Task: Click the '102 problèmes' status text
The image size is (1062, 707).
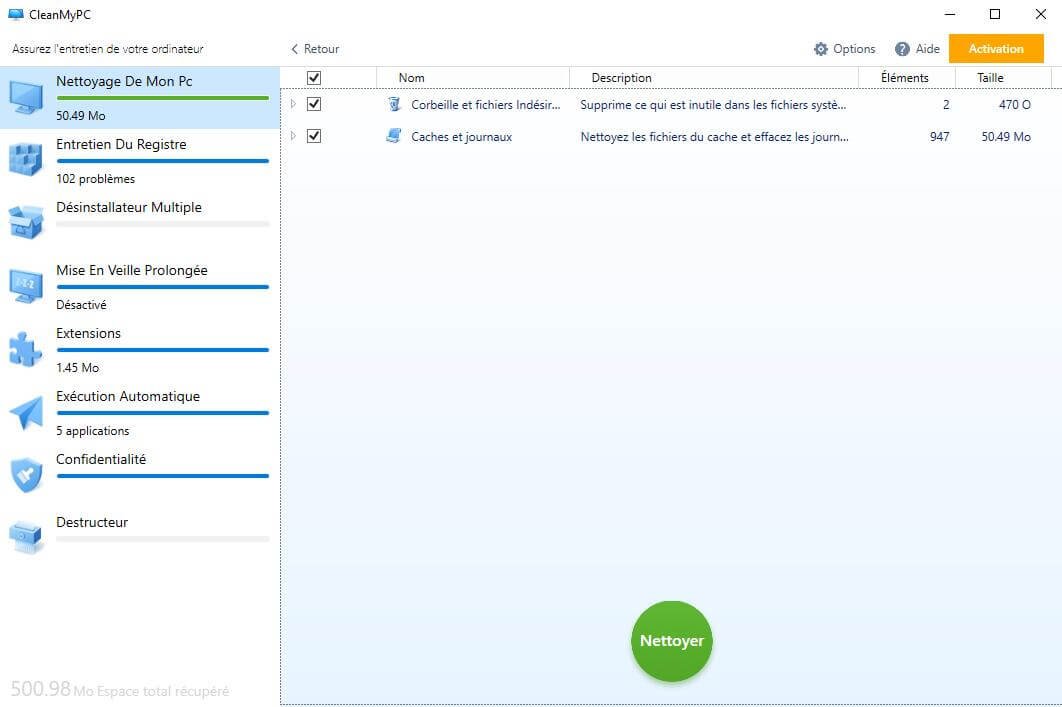Action: tap(95, 179)
